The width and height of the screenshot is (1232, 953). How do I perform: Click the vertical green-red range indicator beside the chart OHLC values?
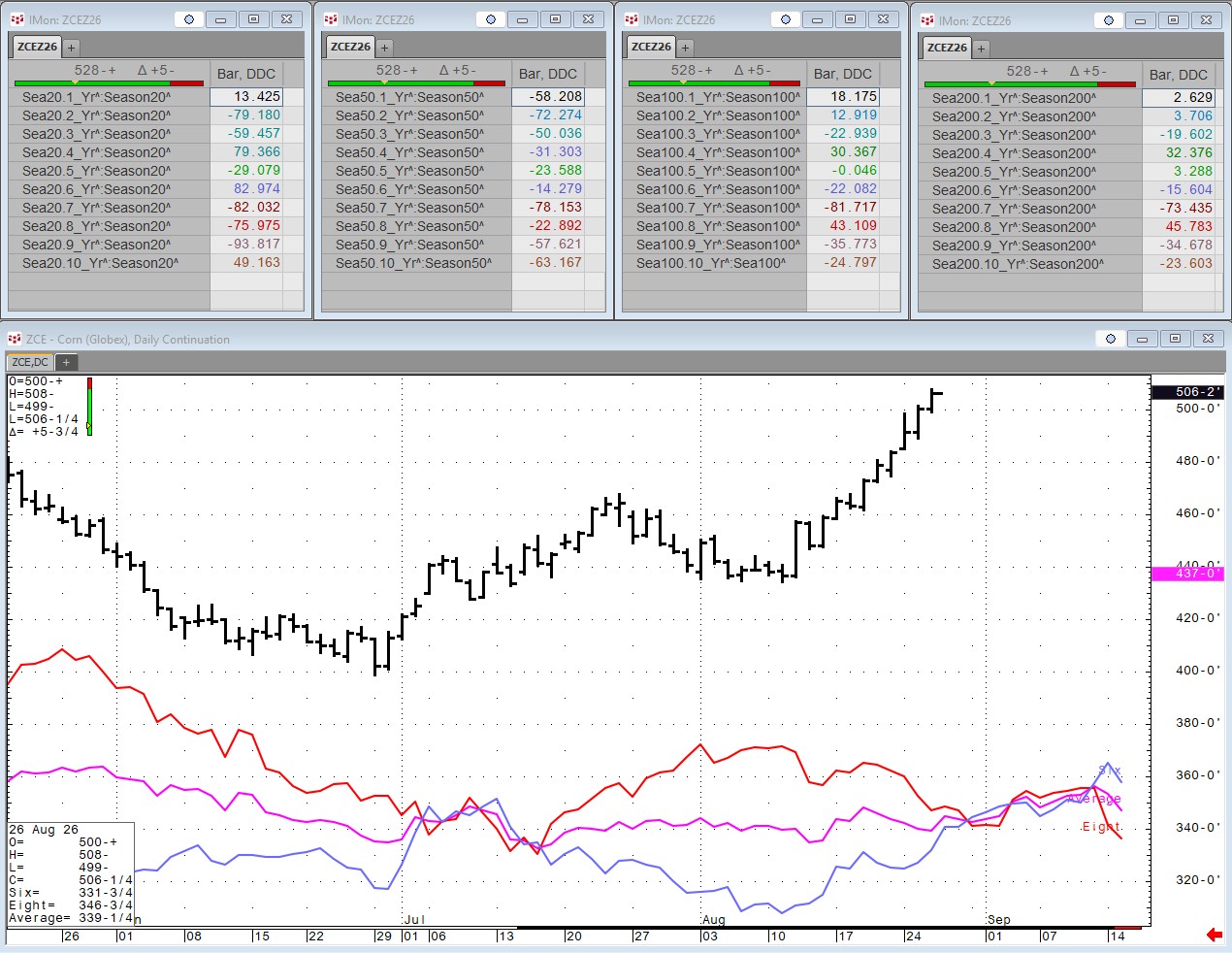point(89,406)
